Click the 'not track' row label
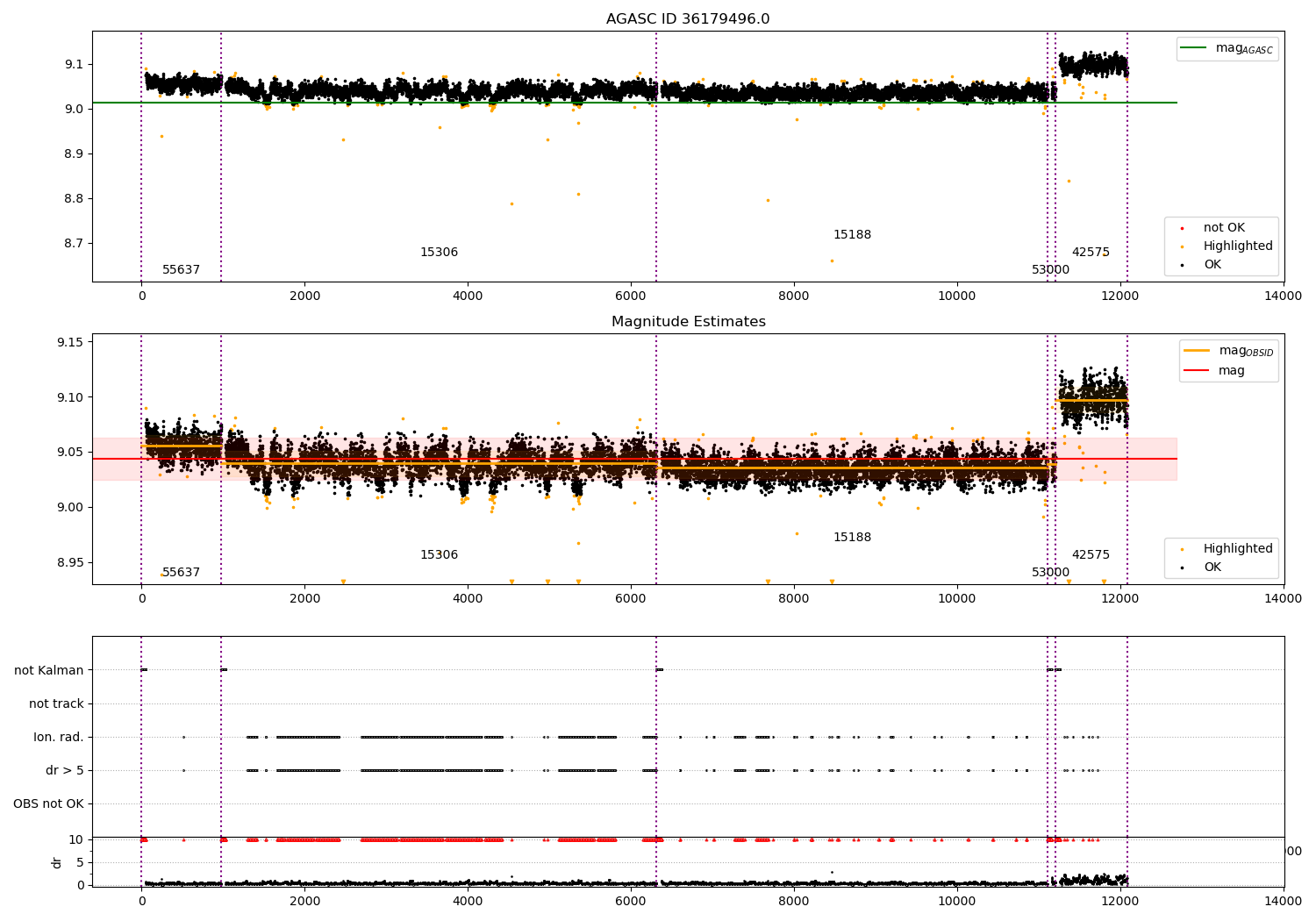 pos(56,703)
